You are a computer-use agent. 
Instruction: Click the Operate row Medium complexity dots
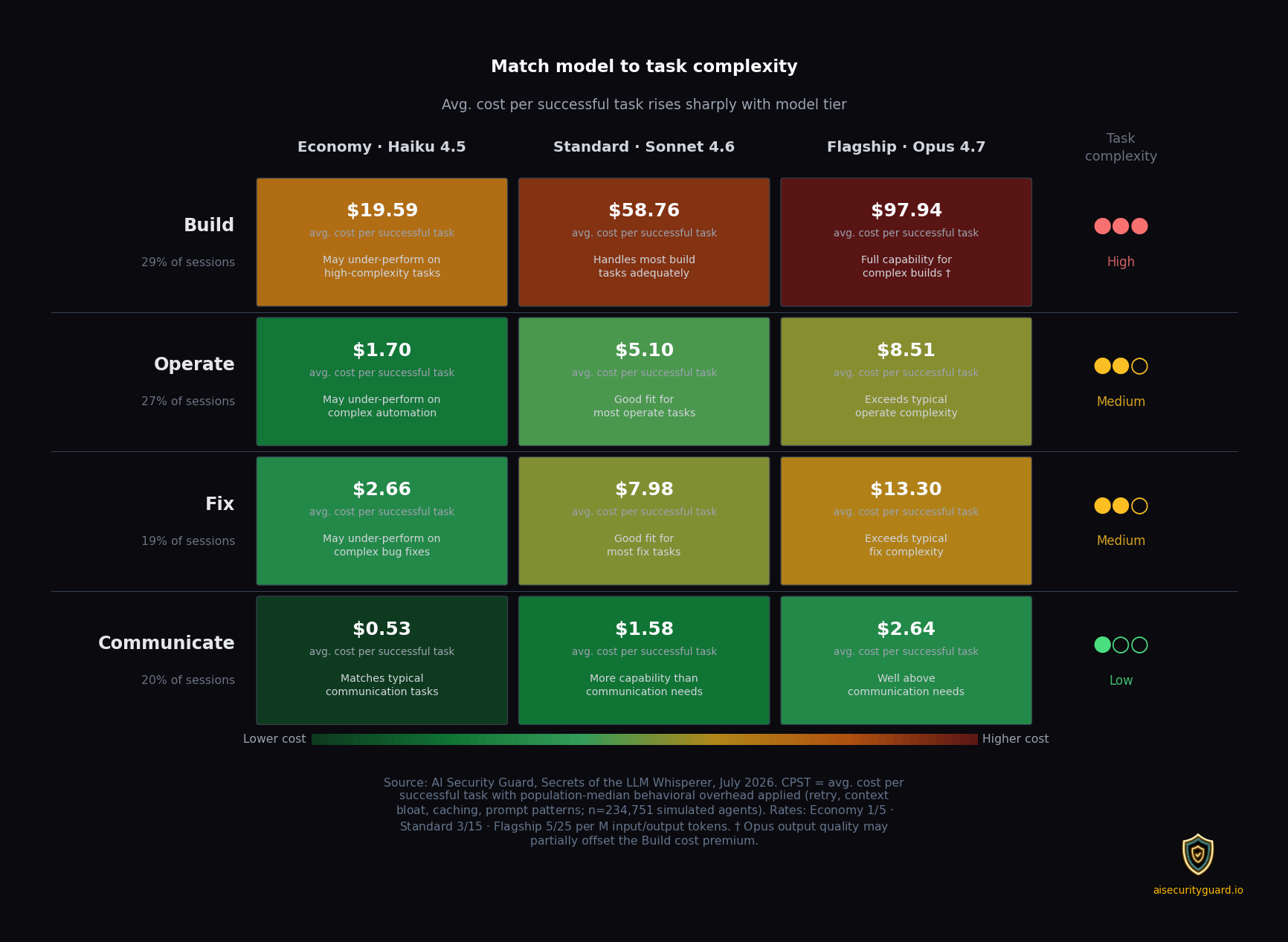click(1121, 366)
